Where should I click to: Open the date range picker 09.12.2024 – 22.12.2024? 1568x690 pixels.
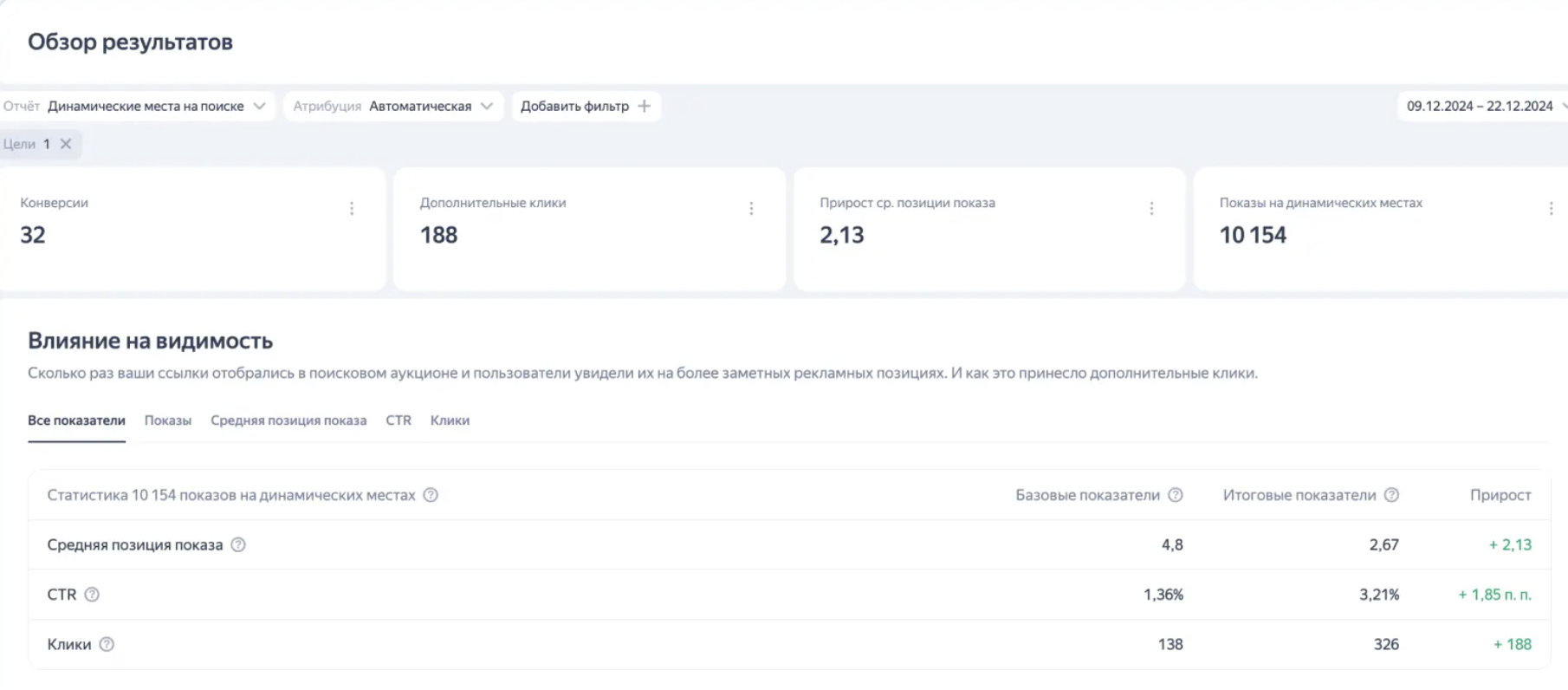click(x=1481, y=106)
